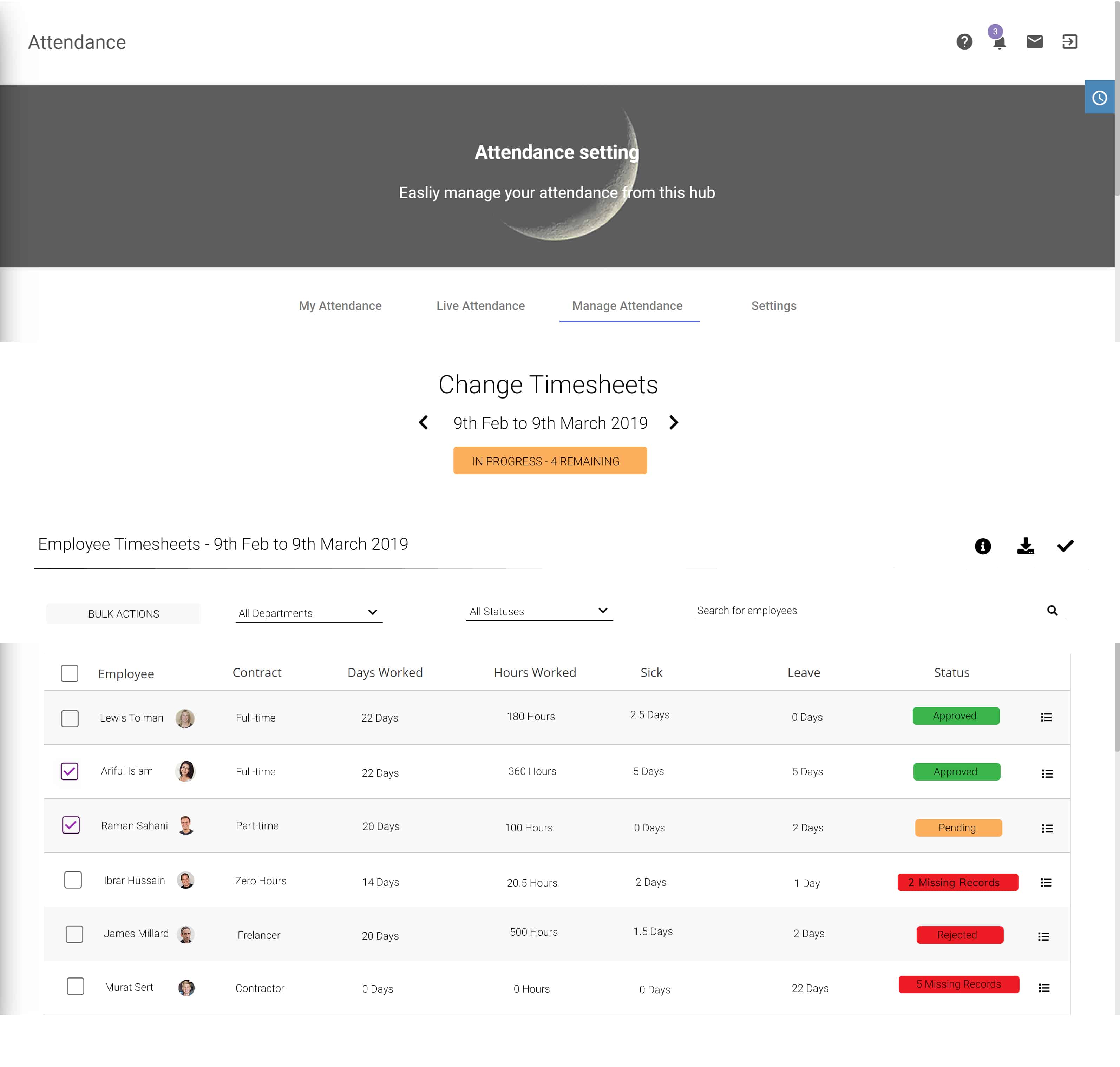Image resolution: width=1120 pixels, height=1067 pixels.
Task: Go to next timesheet period arrow
Action: pos(674,423)
